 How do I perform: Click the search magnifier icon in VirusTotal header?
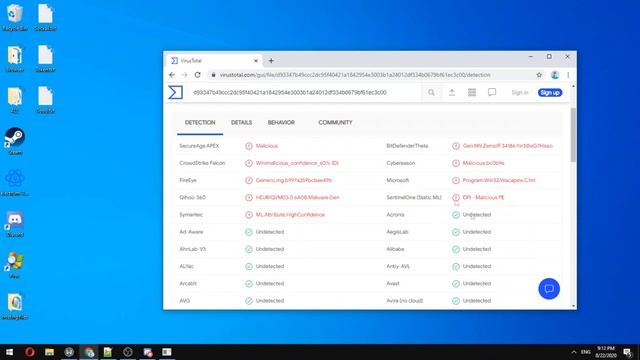coord(431,93)
